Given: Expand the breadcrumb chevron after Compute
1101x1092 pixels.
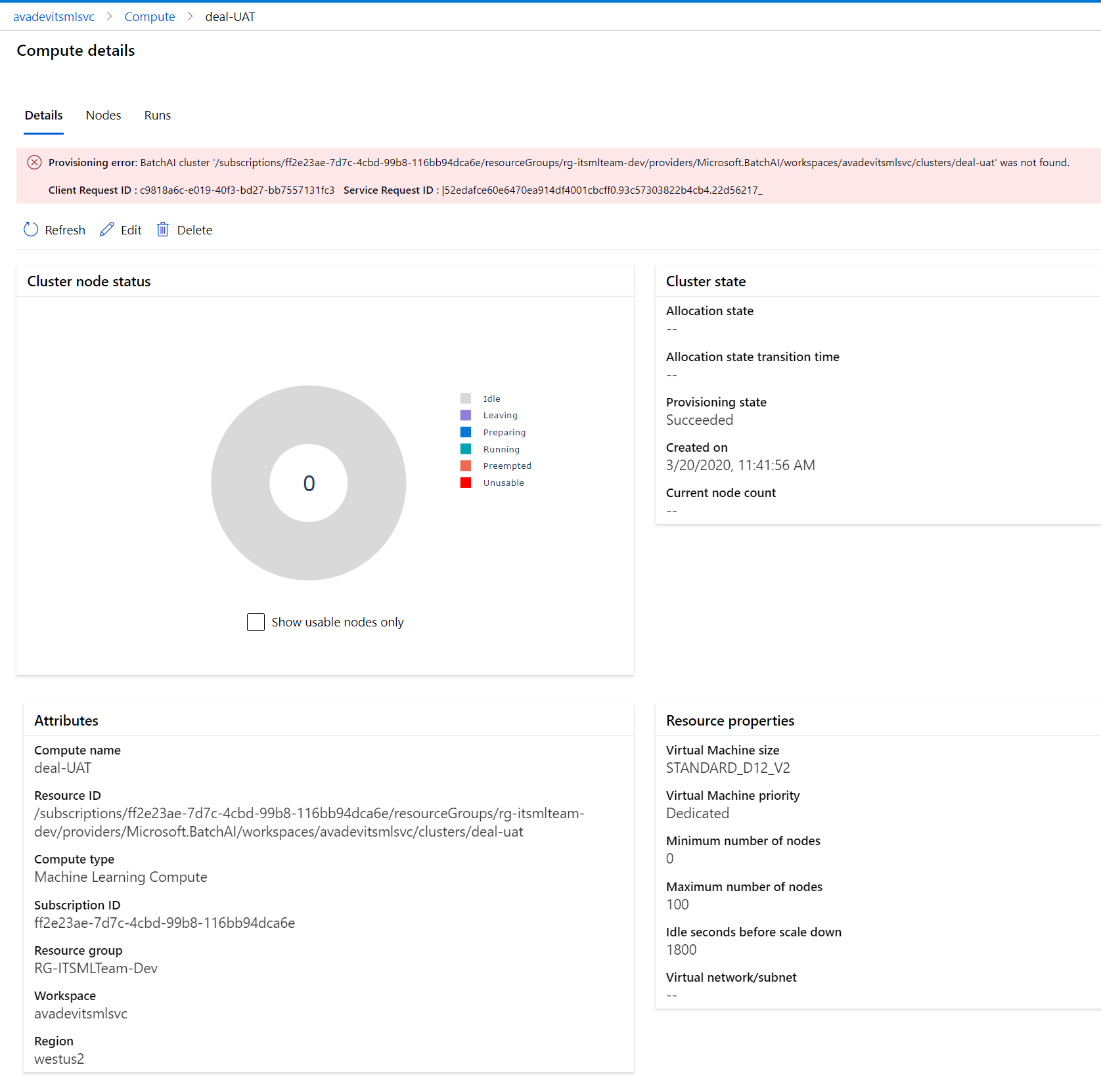Looking at the screenshot, I should pyautogui.click(x=189, y=16).
